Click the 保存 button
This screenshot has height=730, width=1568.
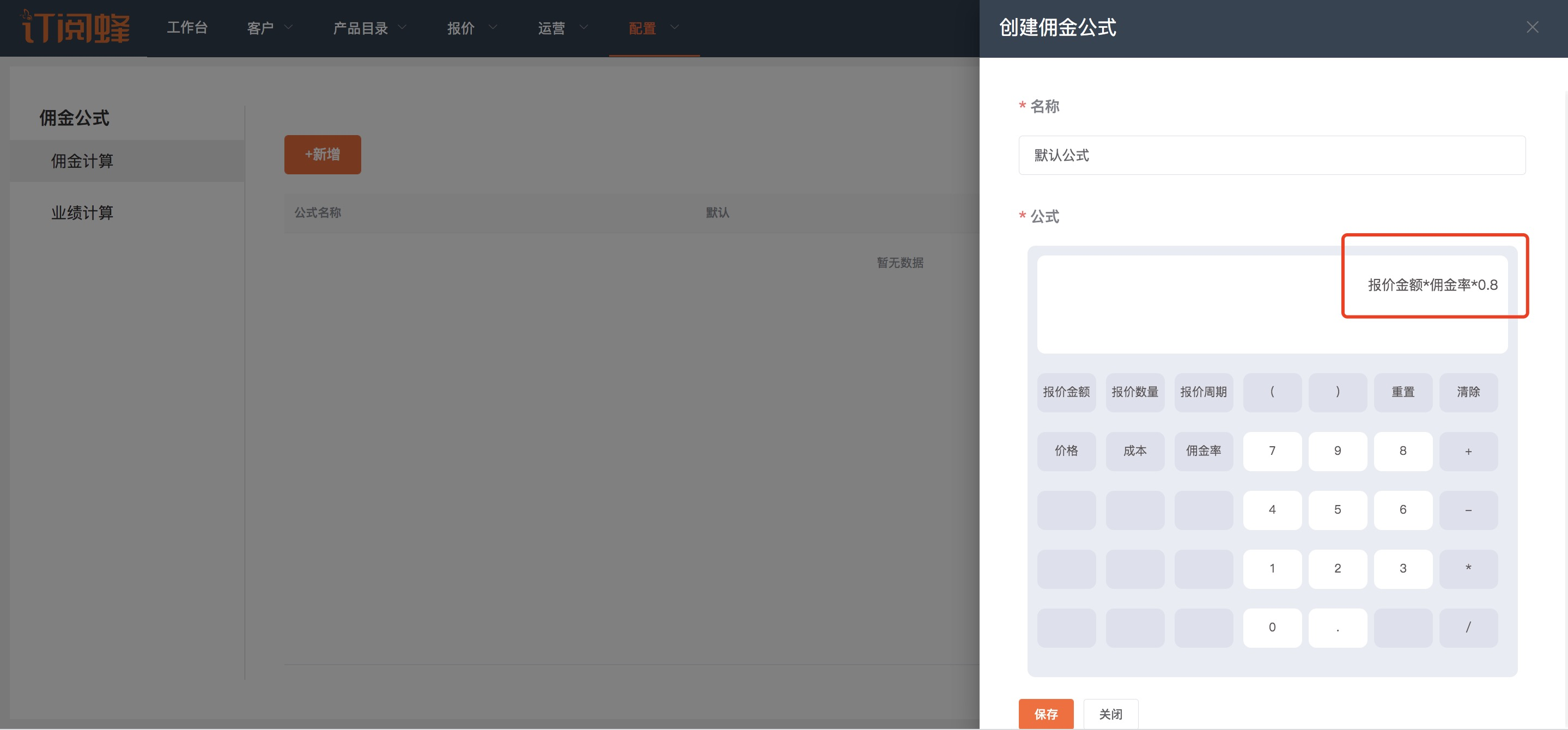point(1045,714)
